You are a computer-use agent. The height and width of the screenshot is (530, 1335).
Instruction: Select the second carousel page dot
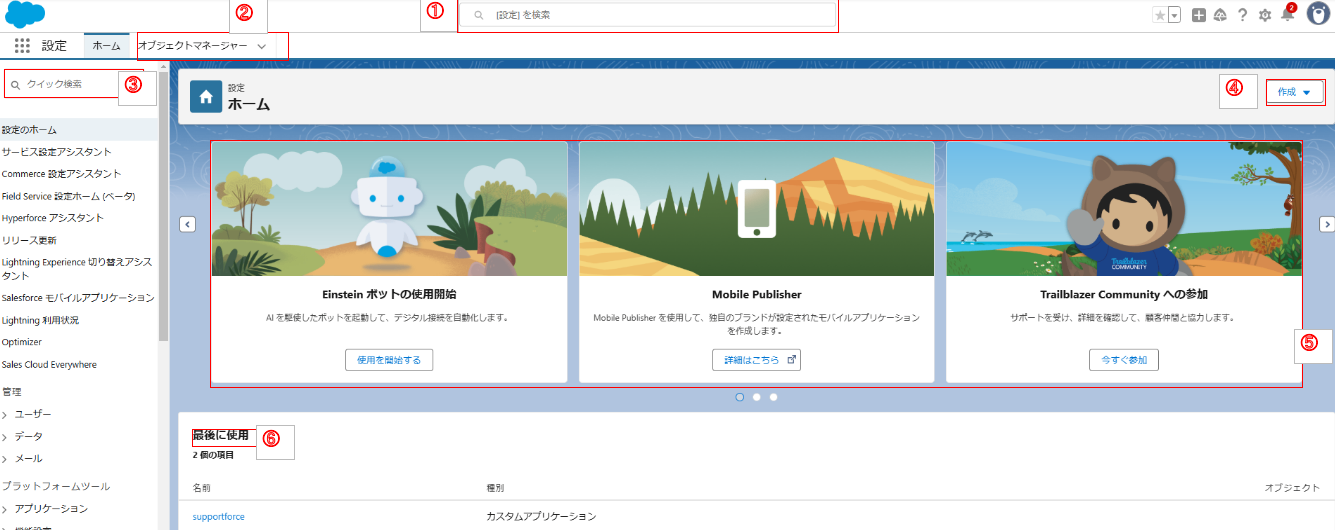click(x=757, y=397)
